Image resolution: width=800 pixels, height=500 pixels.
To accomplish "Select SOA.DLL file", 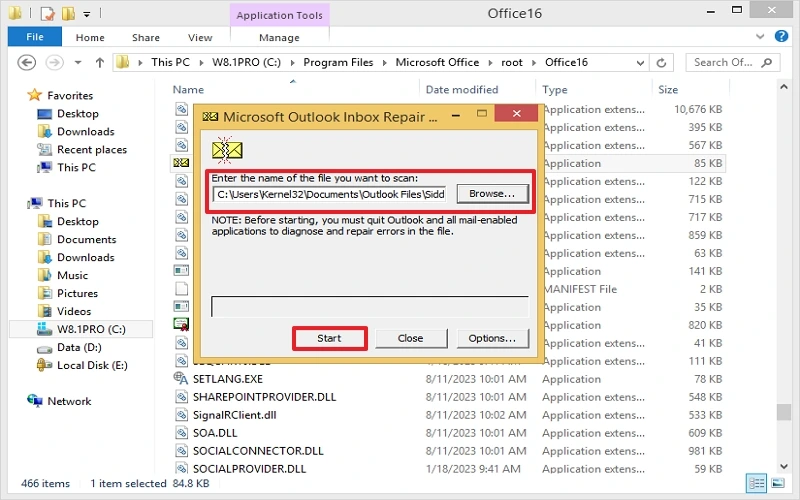I will point(215,433).
